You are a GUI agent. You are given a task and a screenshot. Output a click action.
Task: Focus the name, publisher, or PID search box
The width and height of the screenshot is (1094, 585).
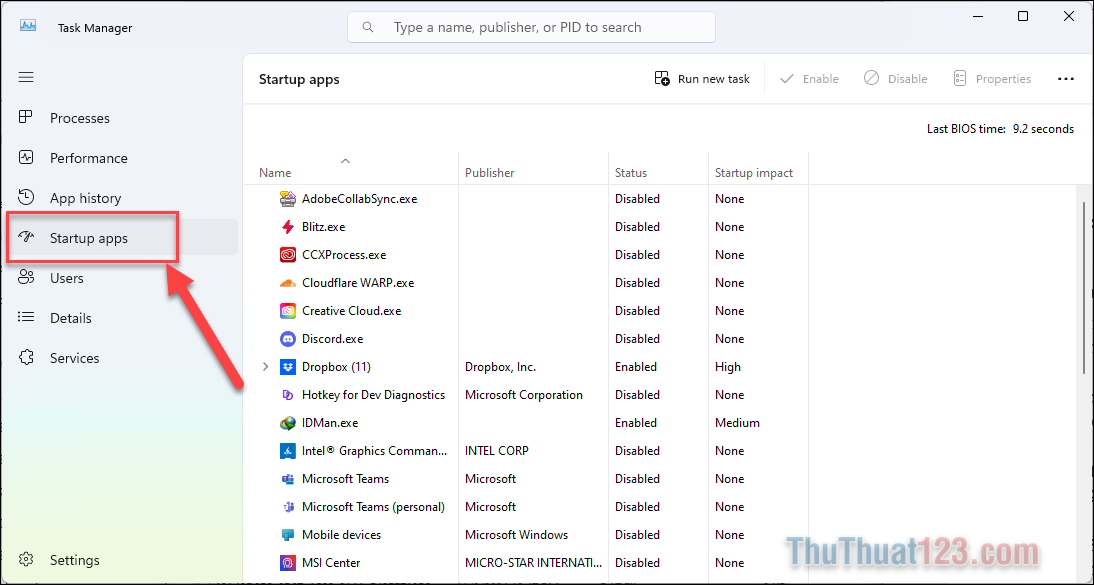click(x=531, y=27)
